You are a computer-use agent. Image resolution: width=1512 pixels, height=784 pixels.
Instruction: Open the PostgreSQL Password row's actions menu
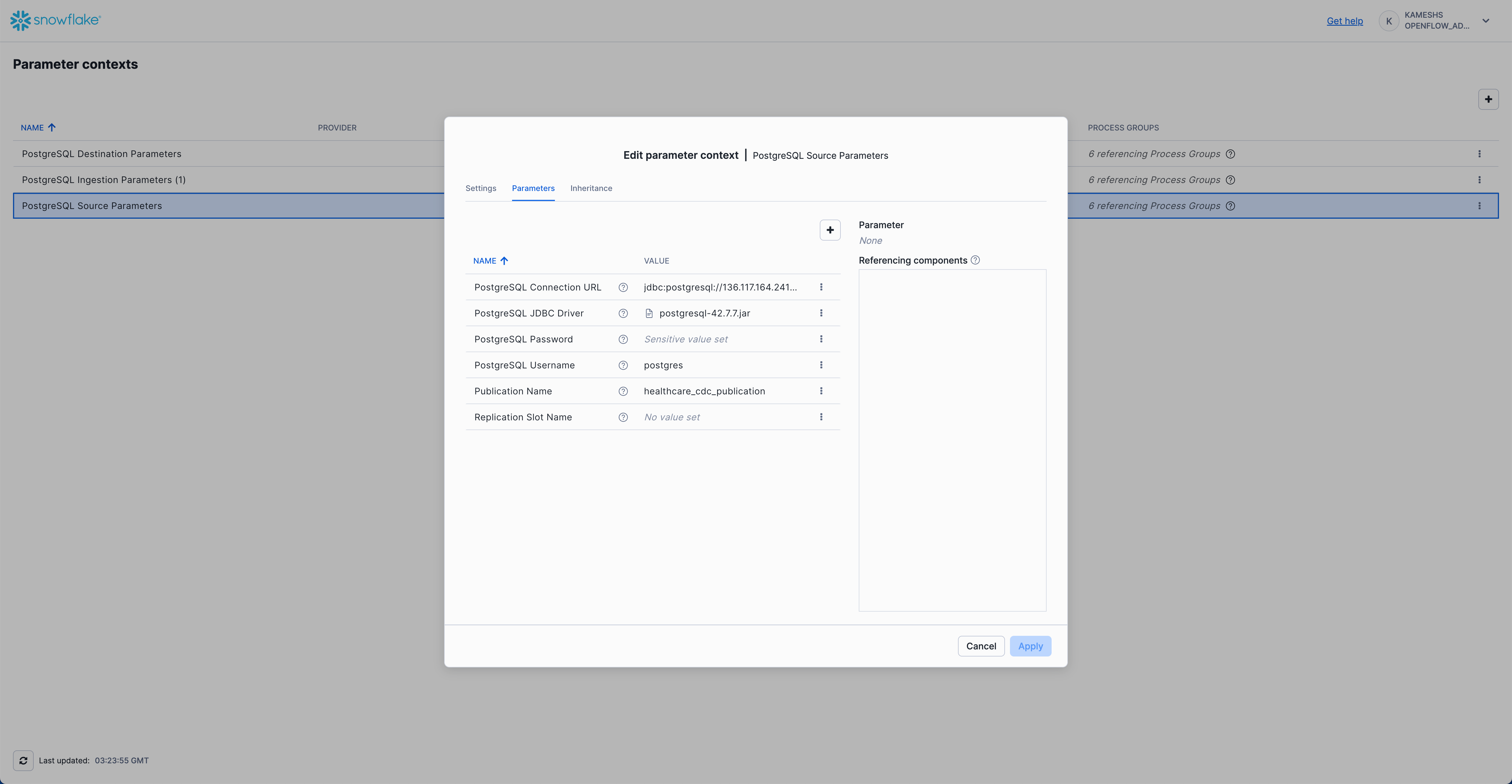[x=821, y=339]
